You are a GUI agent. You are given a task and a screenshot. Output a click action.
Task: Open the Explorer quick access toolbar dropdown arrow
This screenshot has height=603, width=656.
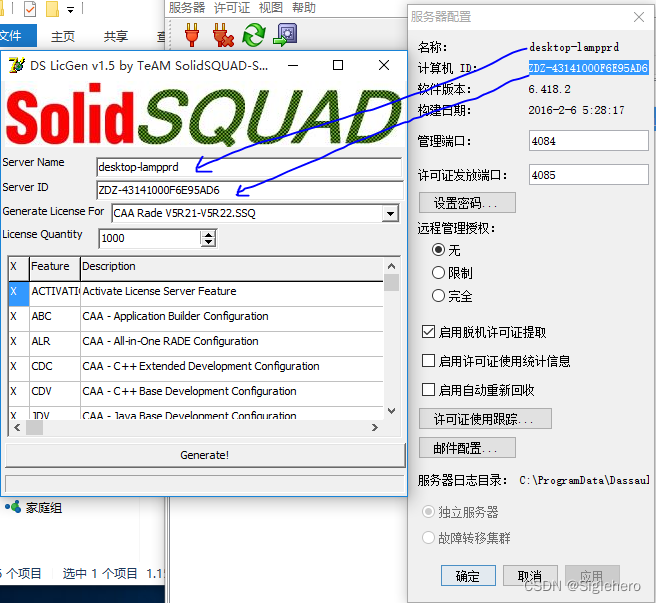coord(70,10)
